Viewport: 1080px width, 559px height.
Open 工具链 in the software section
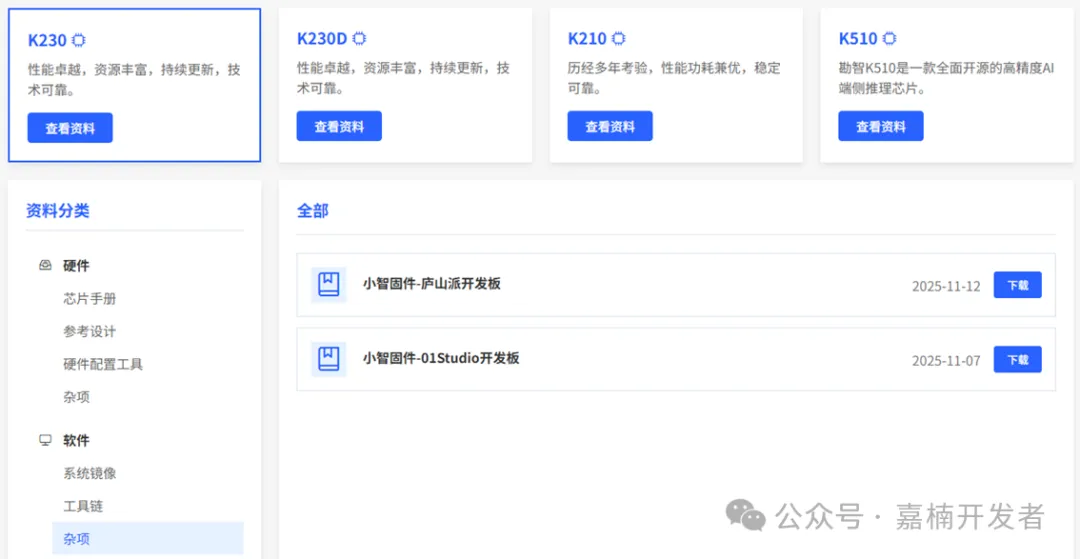tap(83, 506)
